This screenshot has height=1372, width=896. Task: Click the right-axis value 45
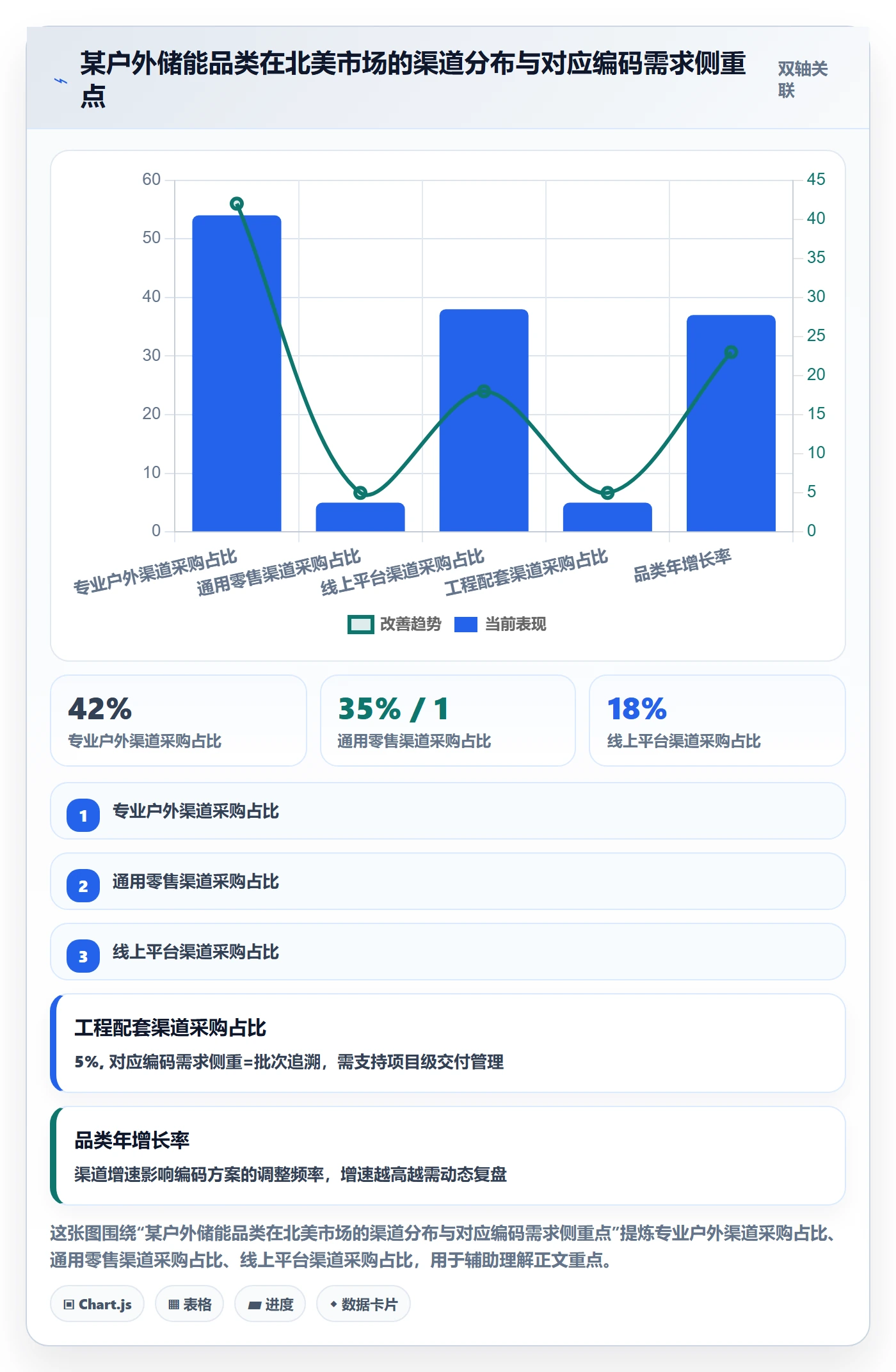[x=815, y=179]
